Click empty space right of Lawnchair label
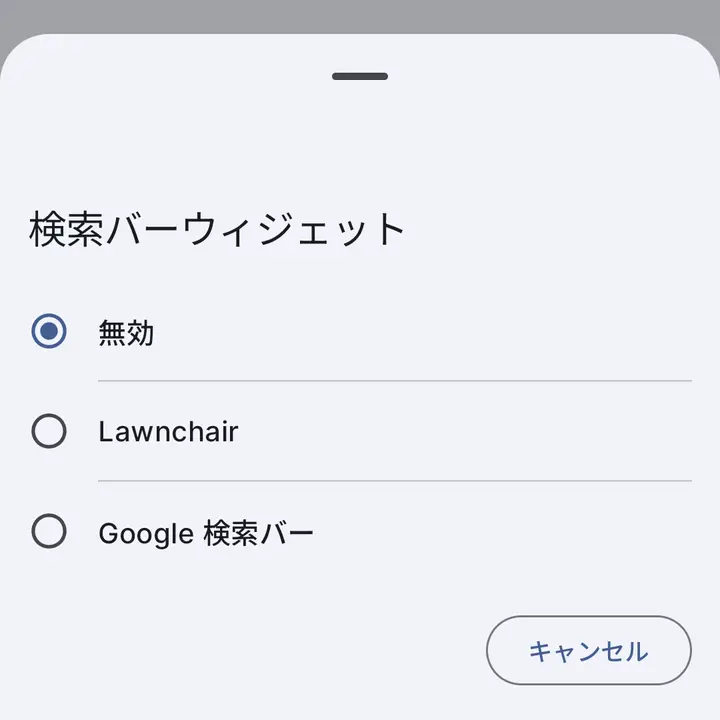Viewport: 720px width, 720px height. [x=464, y=431]
